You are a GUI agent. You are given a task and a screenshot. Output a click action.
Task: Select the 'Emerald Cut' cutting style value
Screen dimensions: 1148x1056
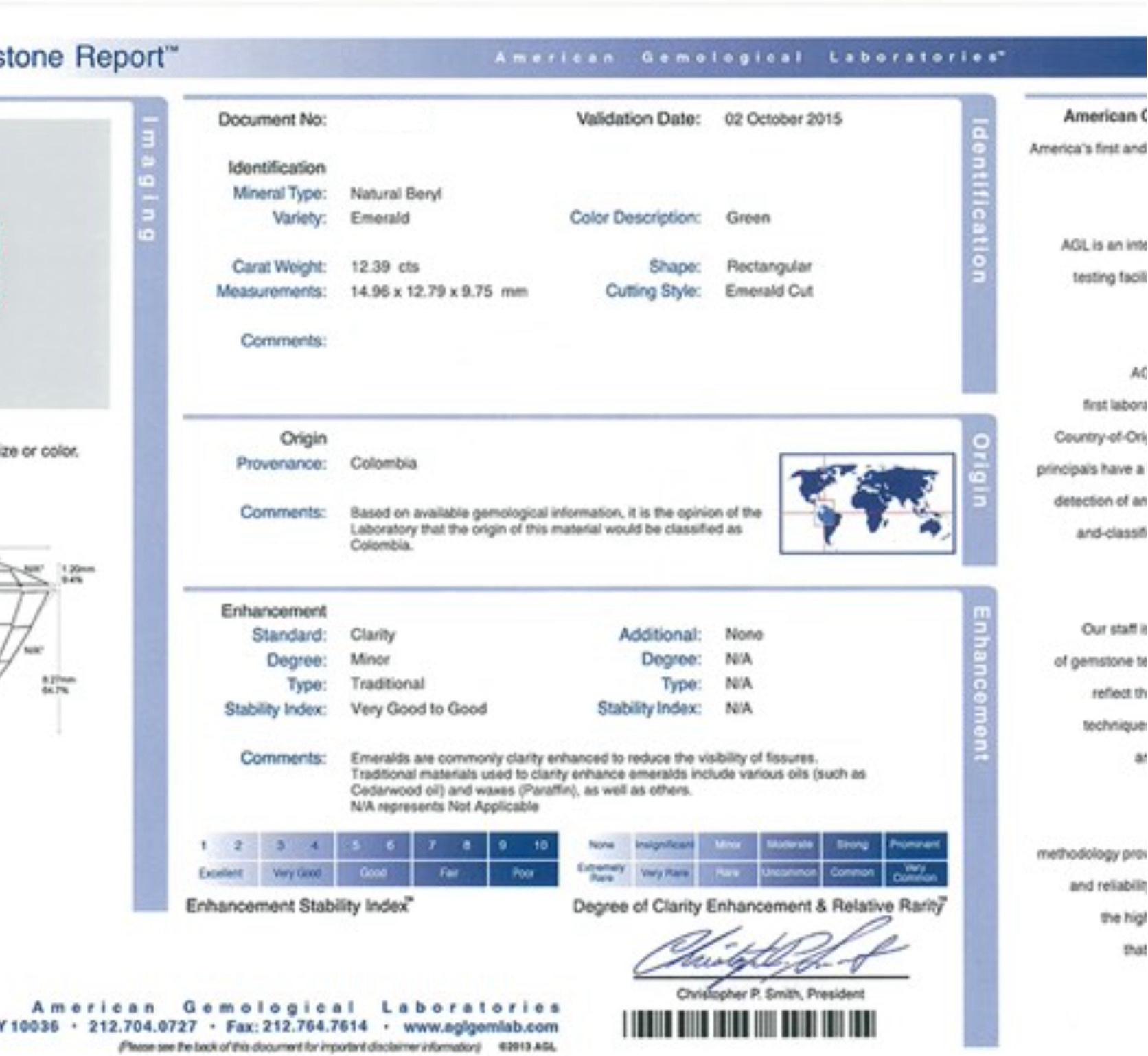pyautogui.click(x=769, y=290)
